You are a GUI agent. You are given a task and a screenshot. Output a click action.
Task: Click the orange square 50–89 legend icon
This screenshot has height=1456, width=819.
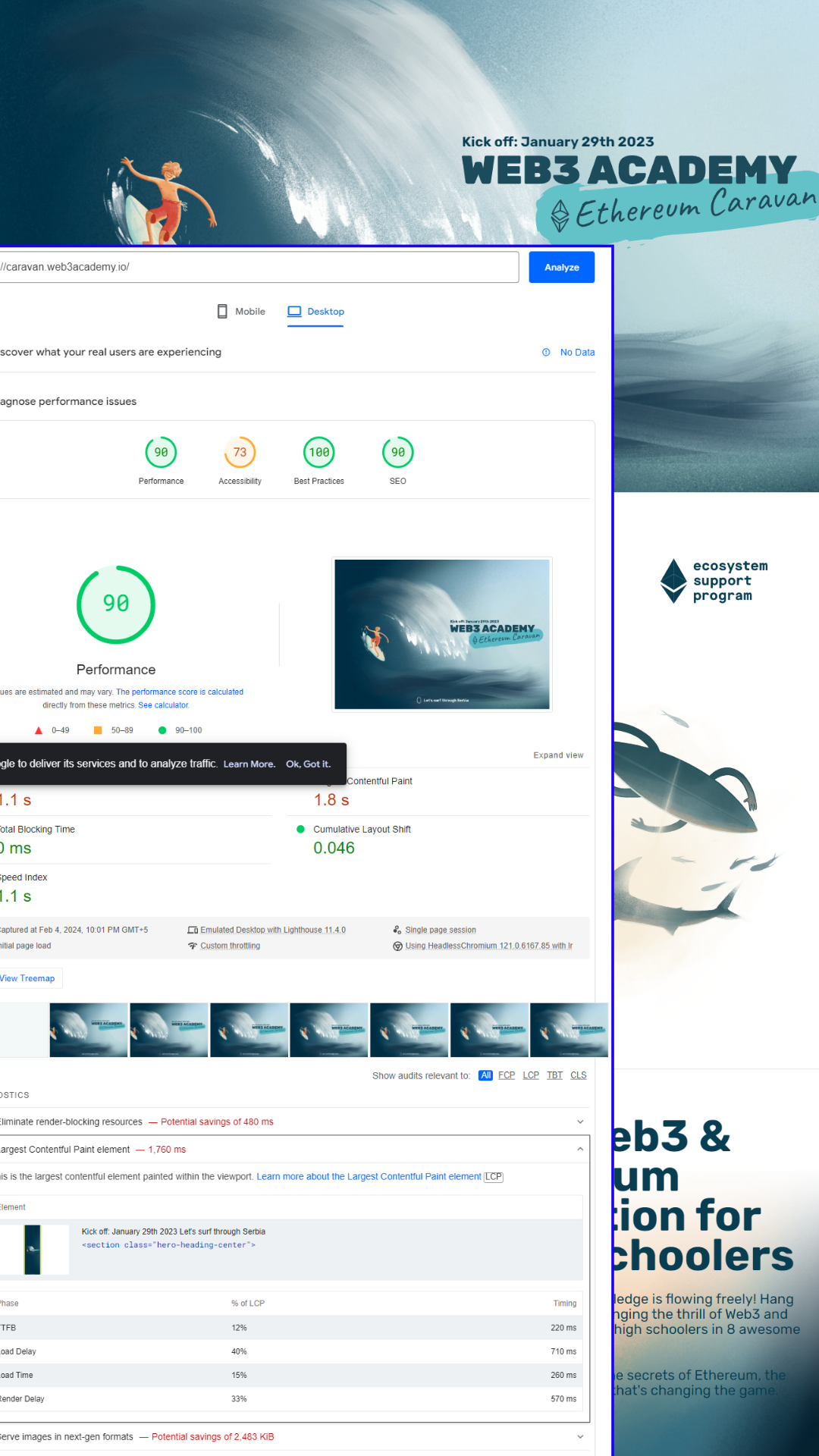[98, 730]
